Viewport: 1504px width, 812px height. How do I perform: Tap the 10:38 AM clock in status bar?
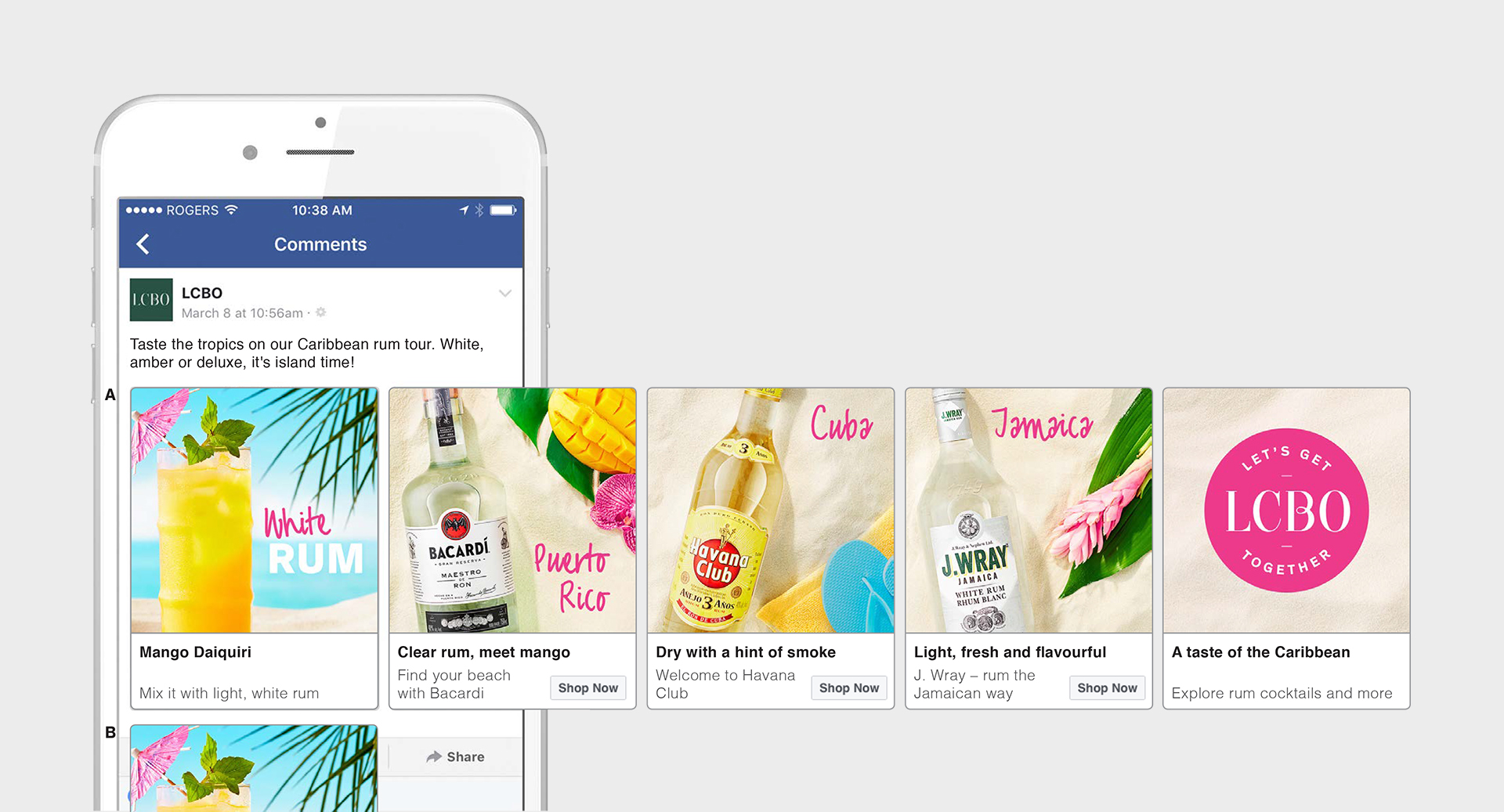coord(322,210)
